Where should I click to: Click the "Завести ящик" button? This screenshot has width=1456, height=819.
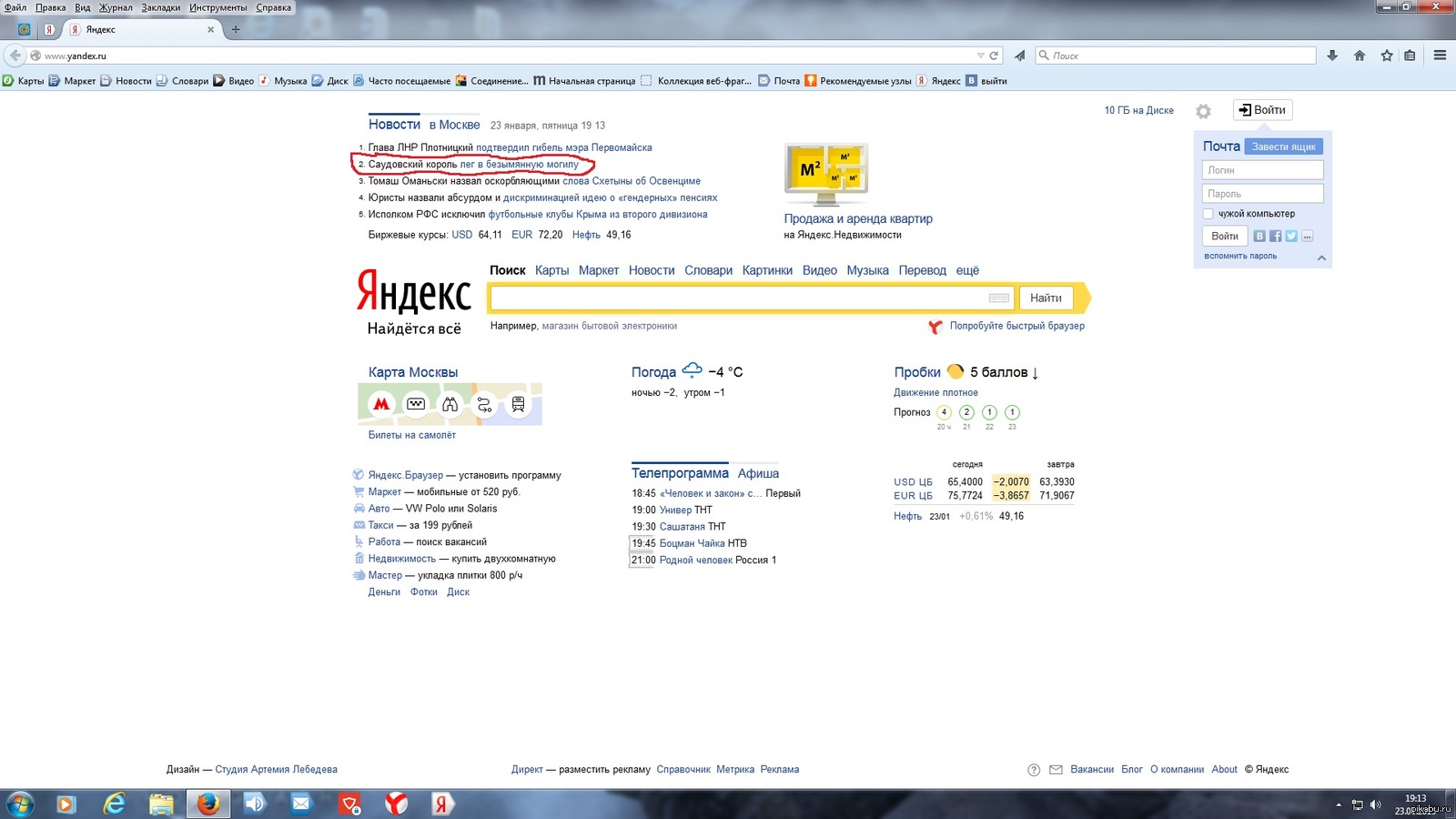tap(1283, 147)
